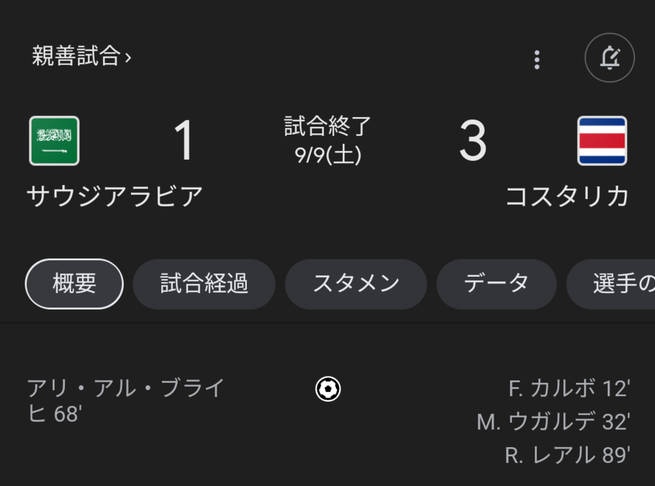This screenshot has width=655, height=486.
Task: Switch to the 試合経過 tab
Action: coord(204,284)
